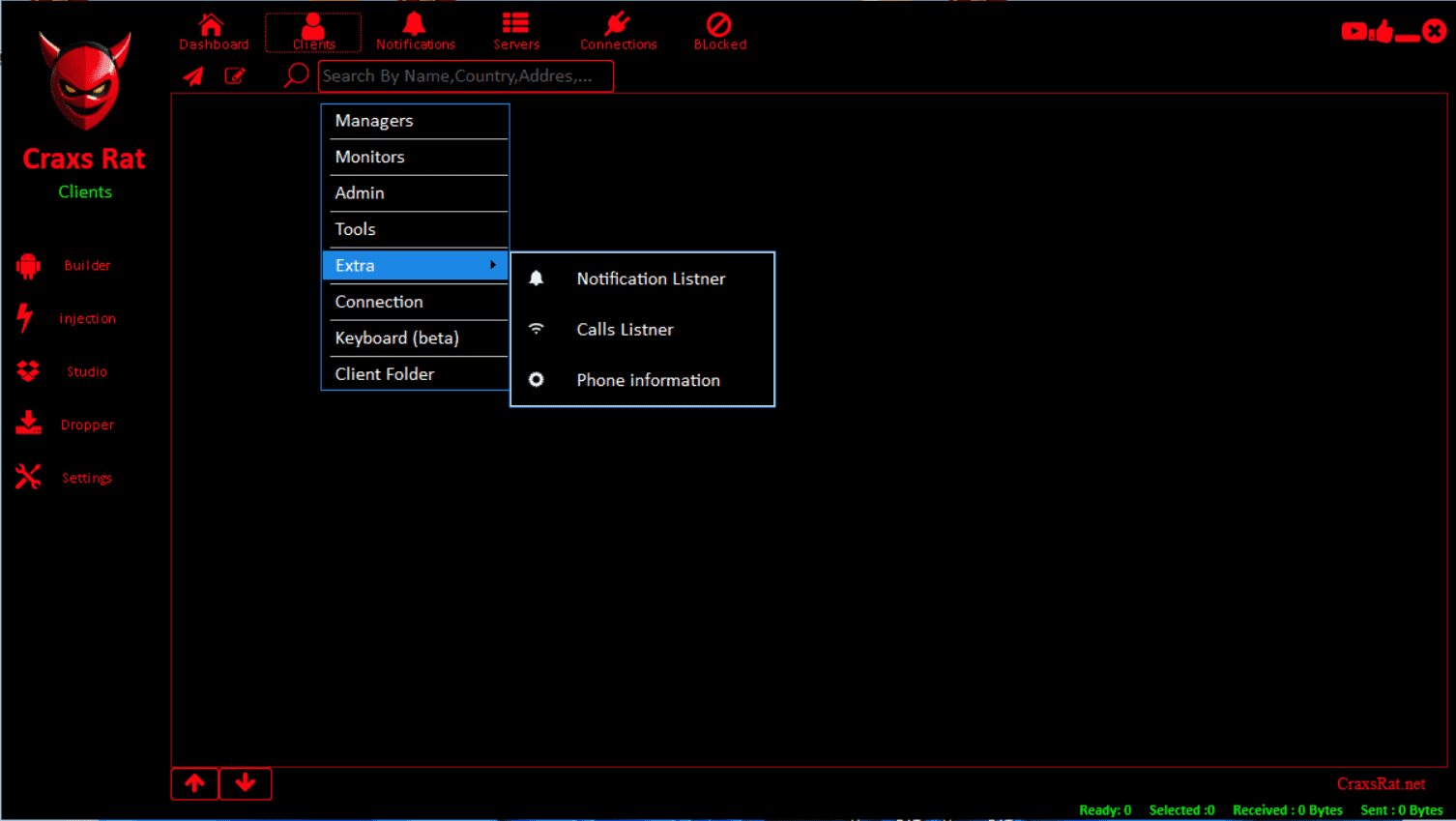Click the magnifier search icon
The height and width of the screenshot is (821, 1456).
coord(296,75)
